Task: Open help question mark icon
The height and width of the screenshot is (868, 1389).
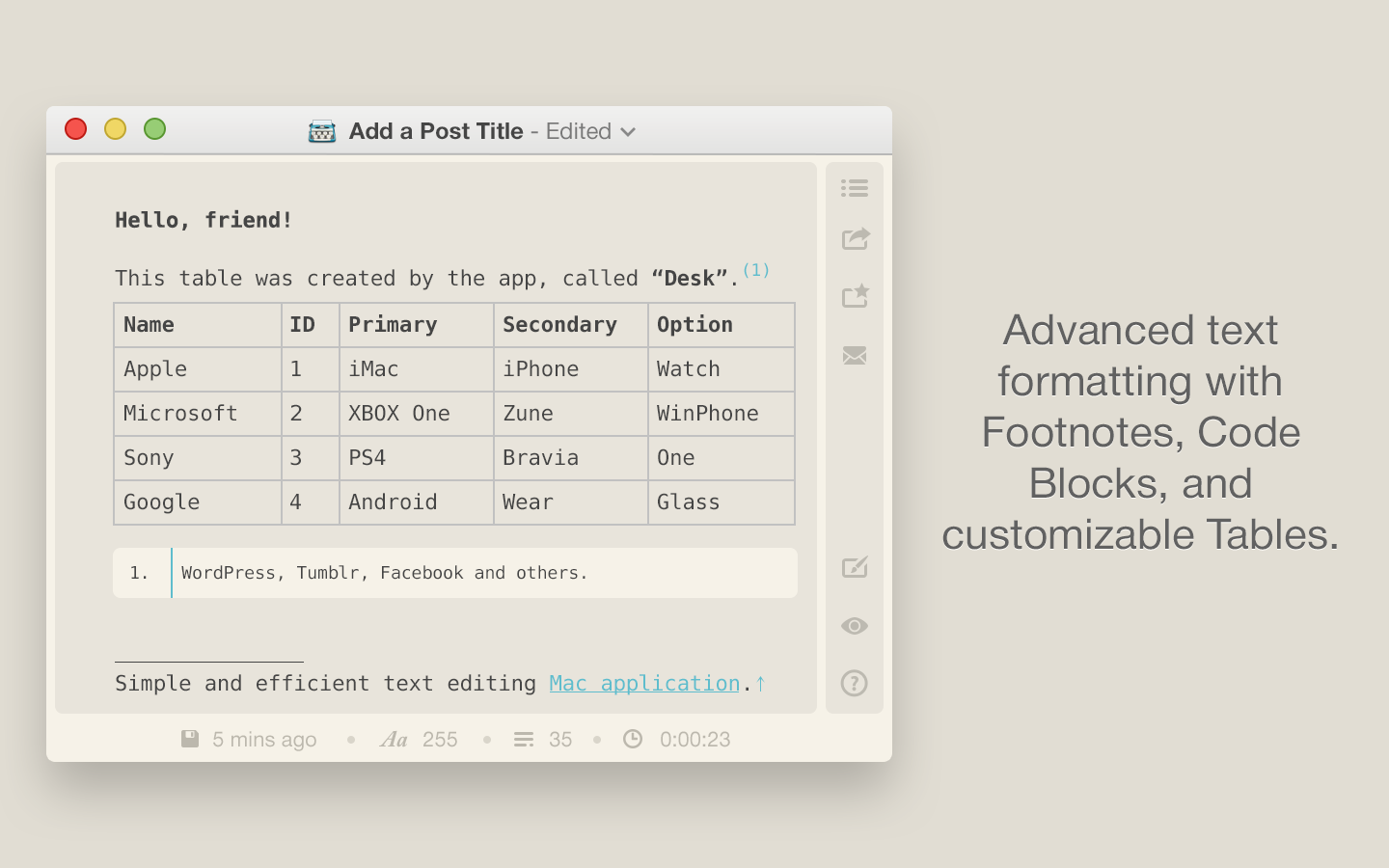Action: pyautogui.click(x=855, y=683)
